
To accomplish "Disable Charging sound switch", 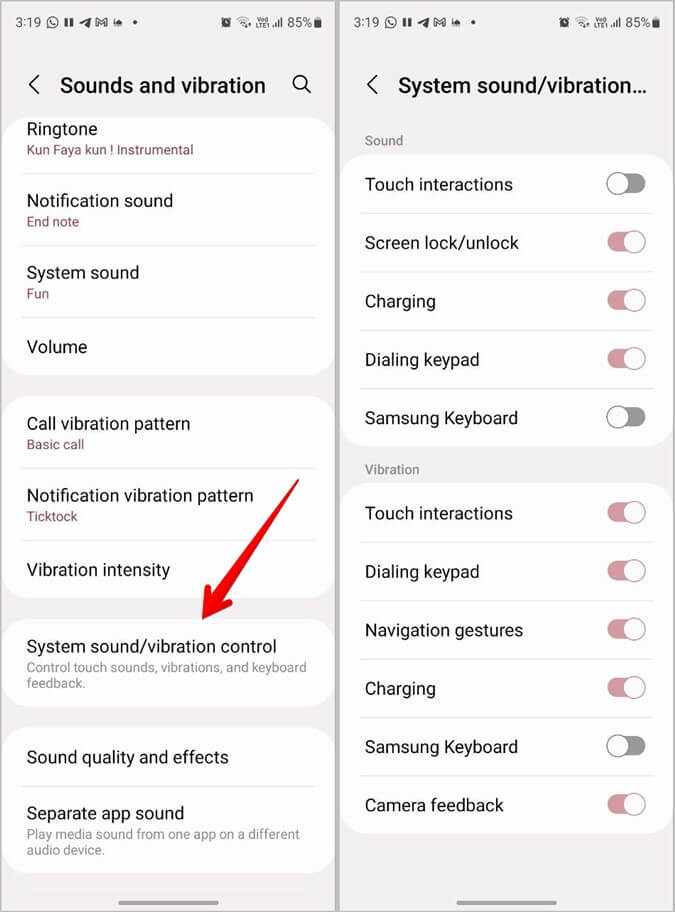I will [626, 301].
